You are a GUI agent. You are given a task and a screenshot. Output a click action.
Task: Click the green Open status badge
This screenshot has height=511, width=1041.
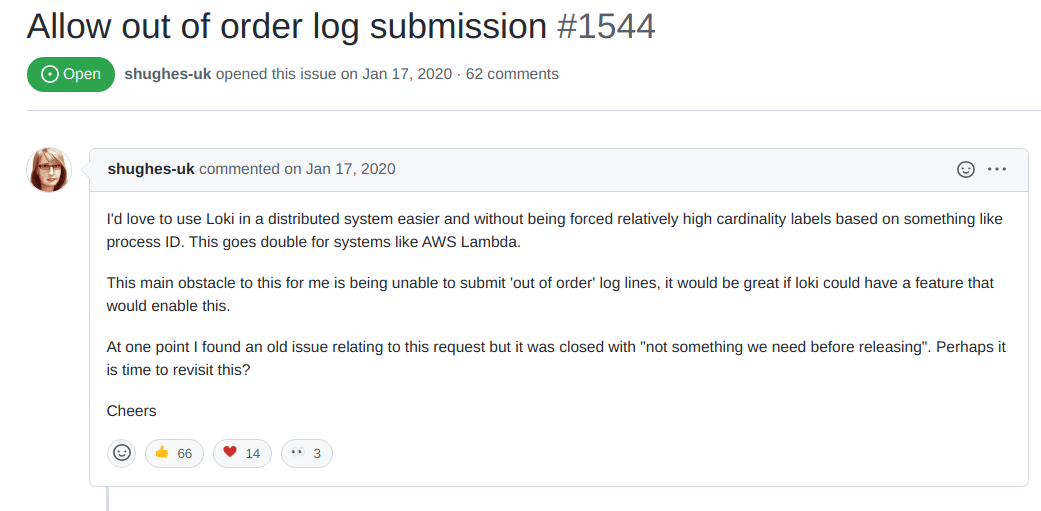(x=71, y=74)
